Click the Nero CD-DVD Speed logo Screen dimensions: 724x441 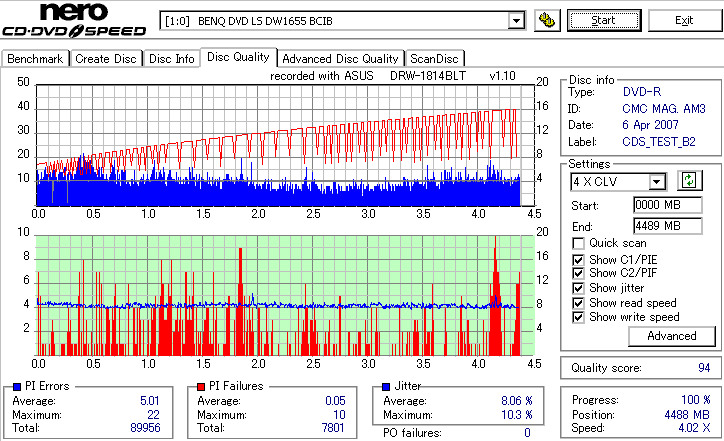74,20
